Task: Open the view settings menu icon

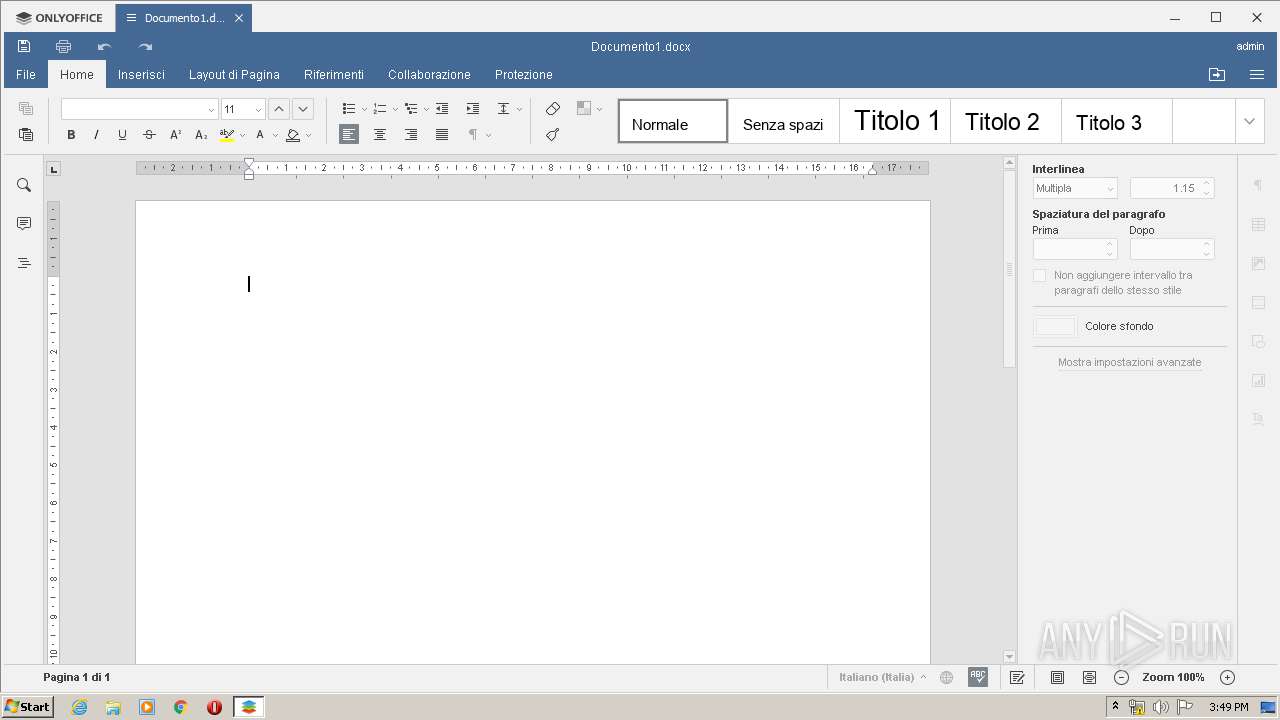Action: point(1257,74)
